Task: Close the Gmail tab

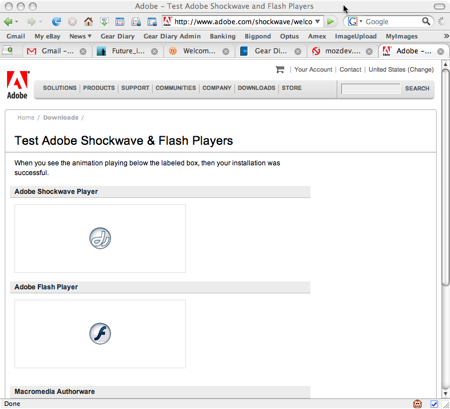Action: coord(83,51)
